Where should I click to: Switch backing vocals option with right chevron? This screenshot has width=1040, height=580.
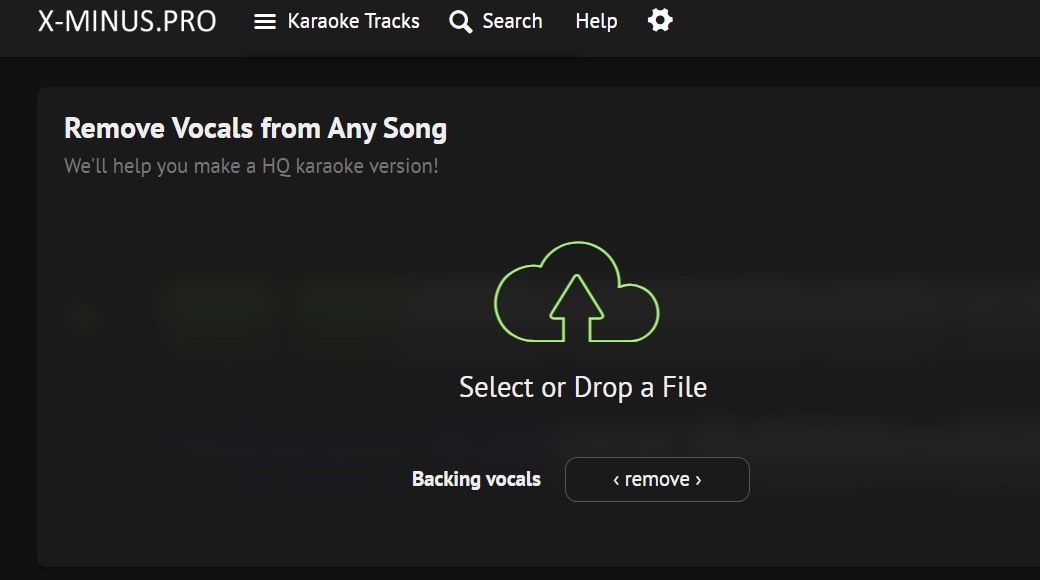(x=698, y=480)
